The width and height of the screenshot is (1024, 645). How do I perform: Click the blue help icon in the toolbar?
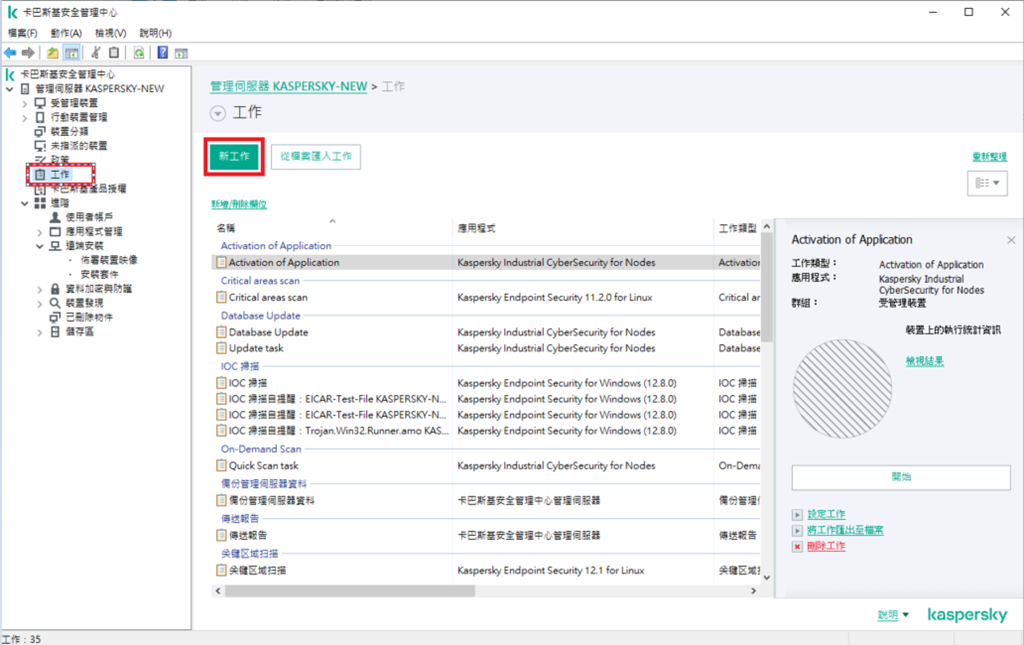pyautogui.click(x=162, y=53)
